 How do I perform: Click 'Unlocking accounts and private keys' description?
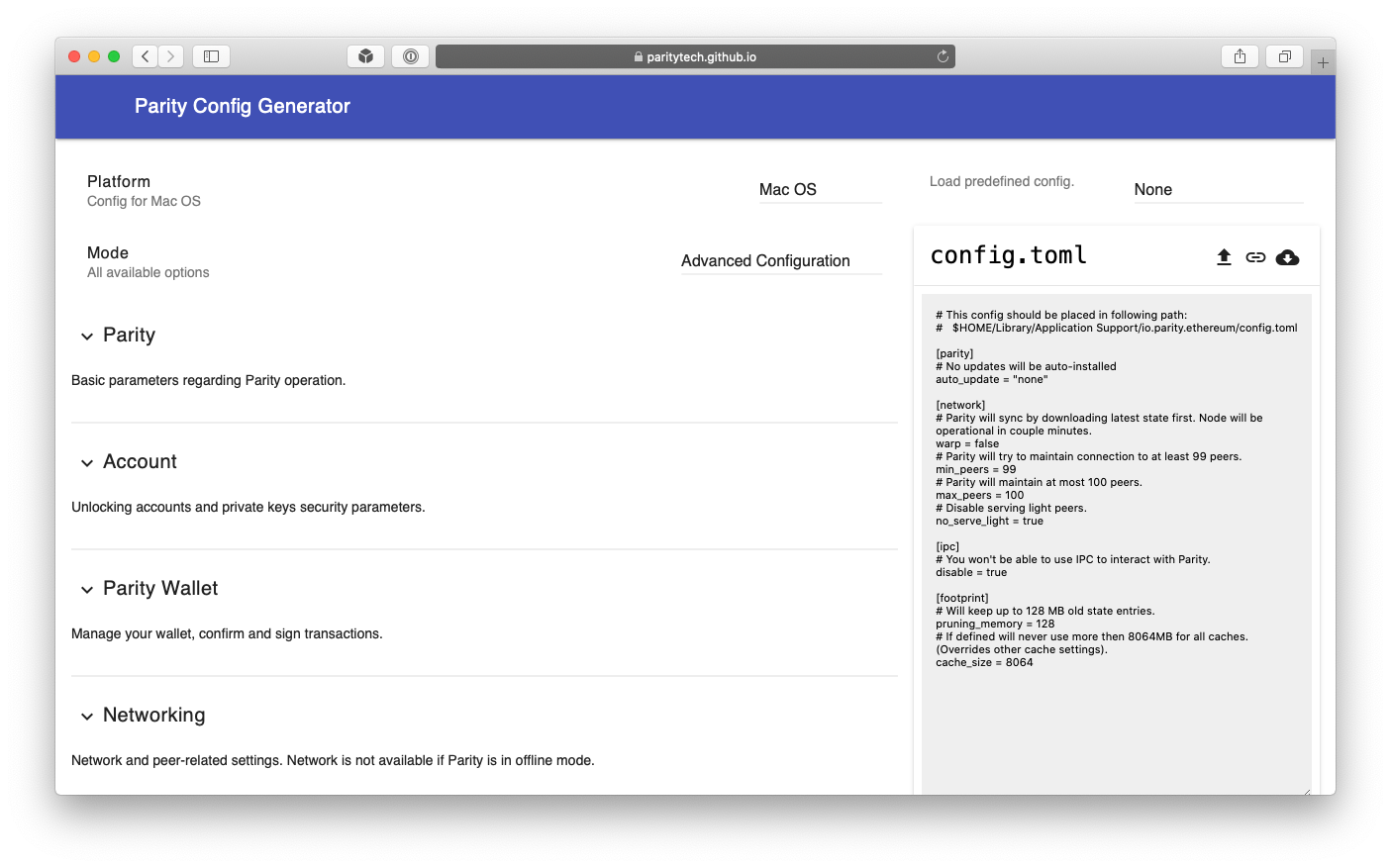pyautogui.click(x=248, y=507)
